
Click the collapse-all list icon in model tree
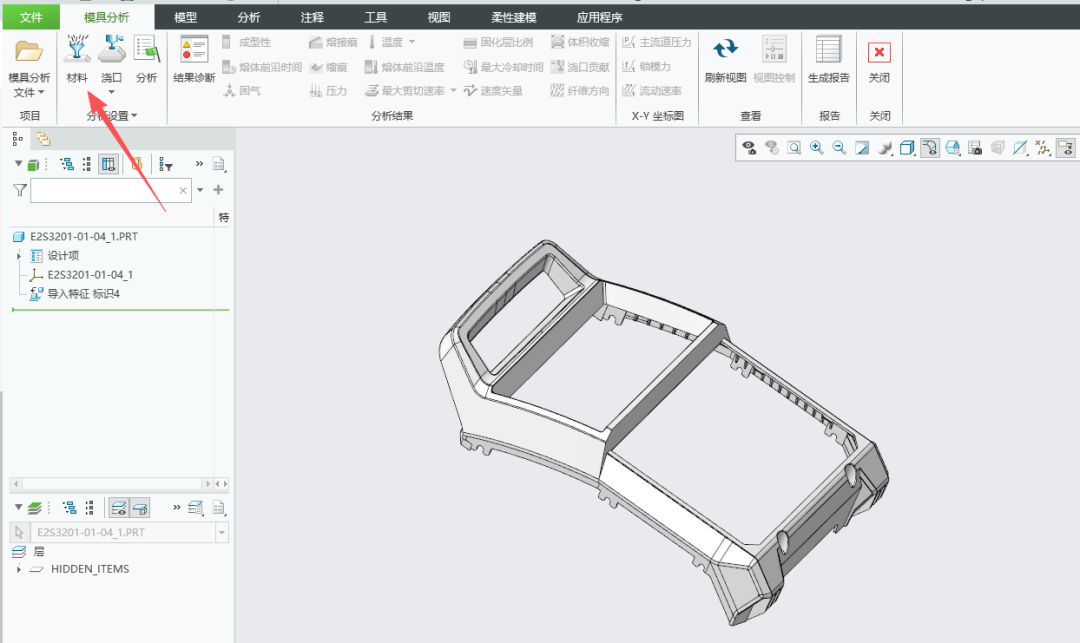pyautogui.click(x=87, y=164)
